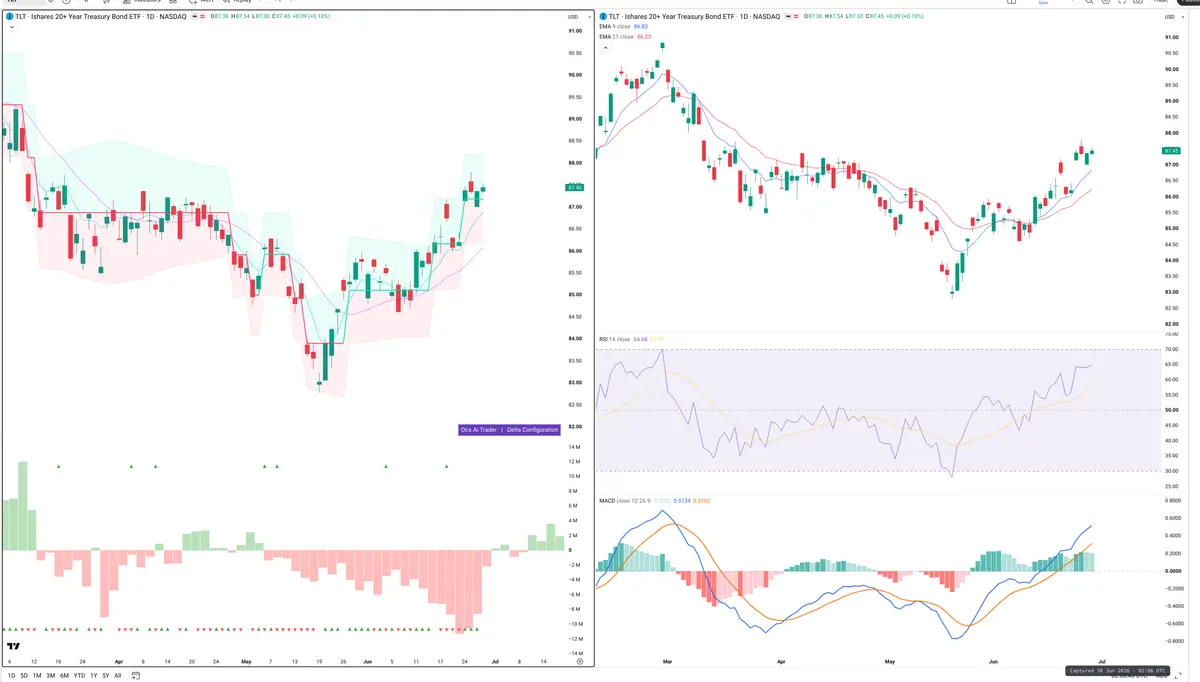Open left chart time axis settings icon
Screen dimensions: 1200x682
(x=580, y=661)
